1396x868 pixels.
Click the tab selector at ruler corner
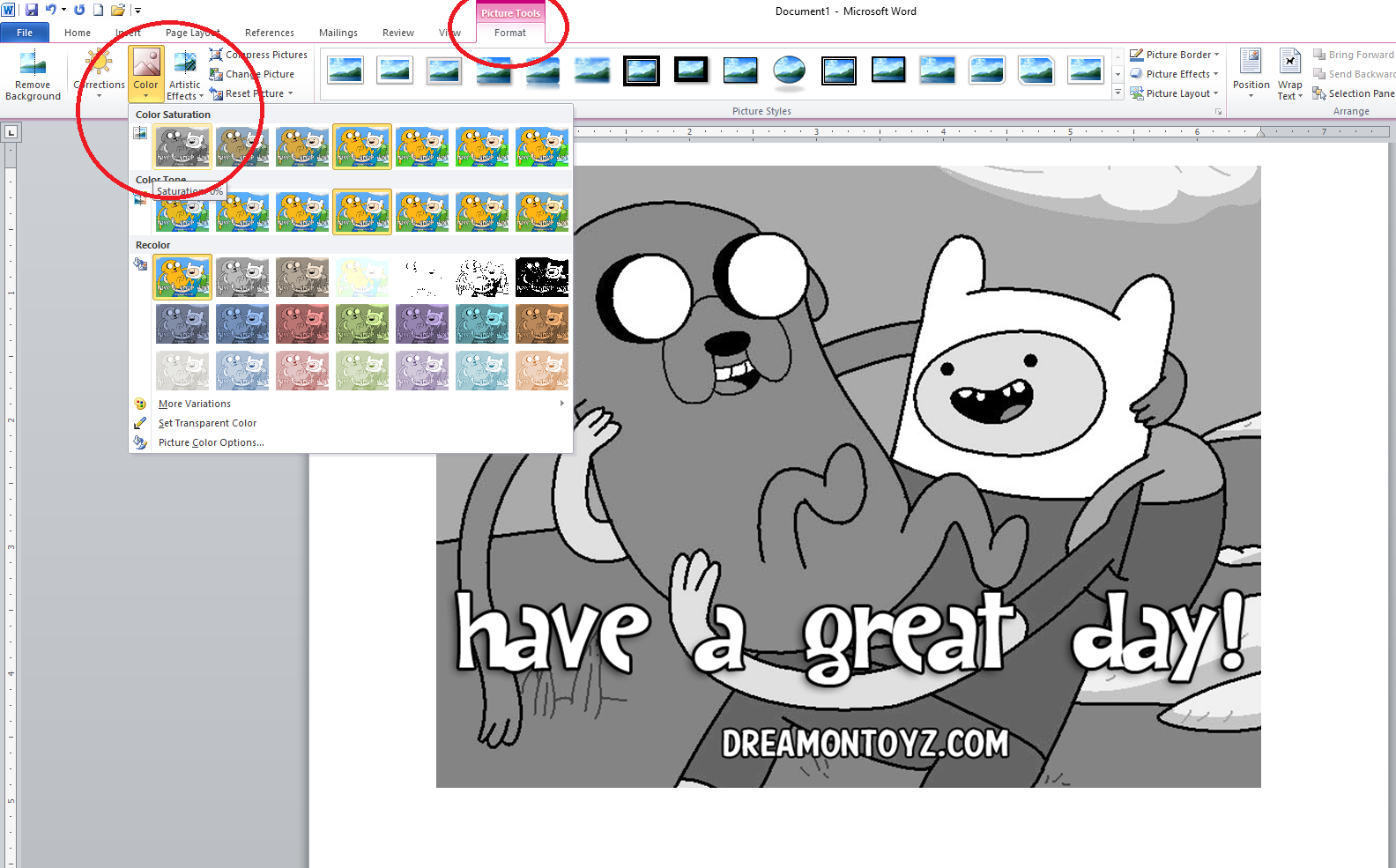point(11,132)
